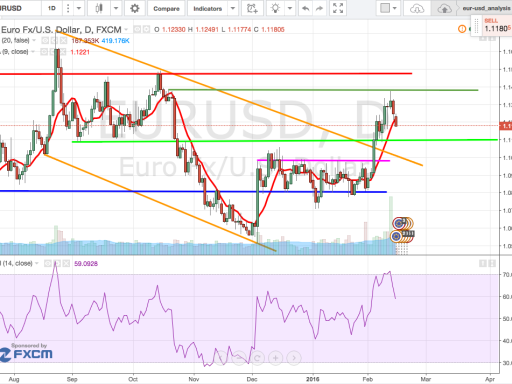Hide the RSI (14, close) indicator
Viewport: 512px width, 384px height.
[x=48, y=264]
